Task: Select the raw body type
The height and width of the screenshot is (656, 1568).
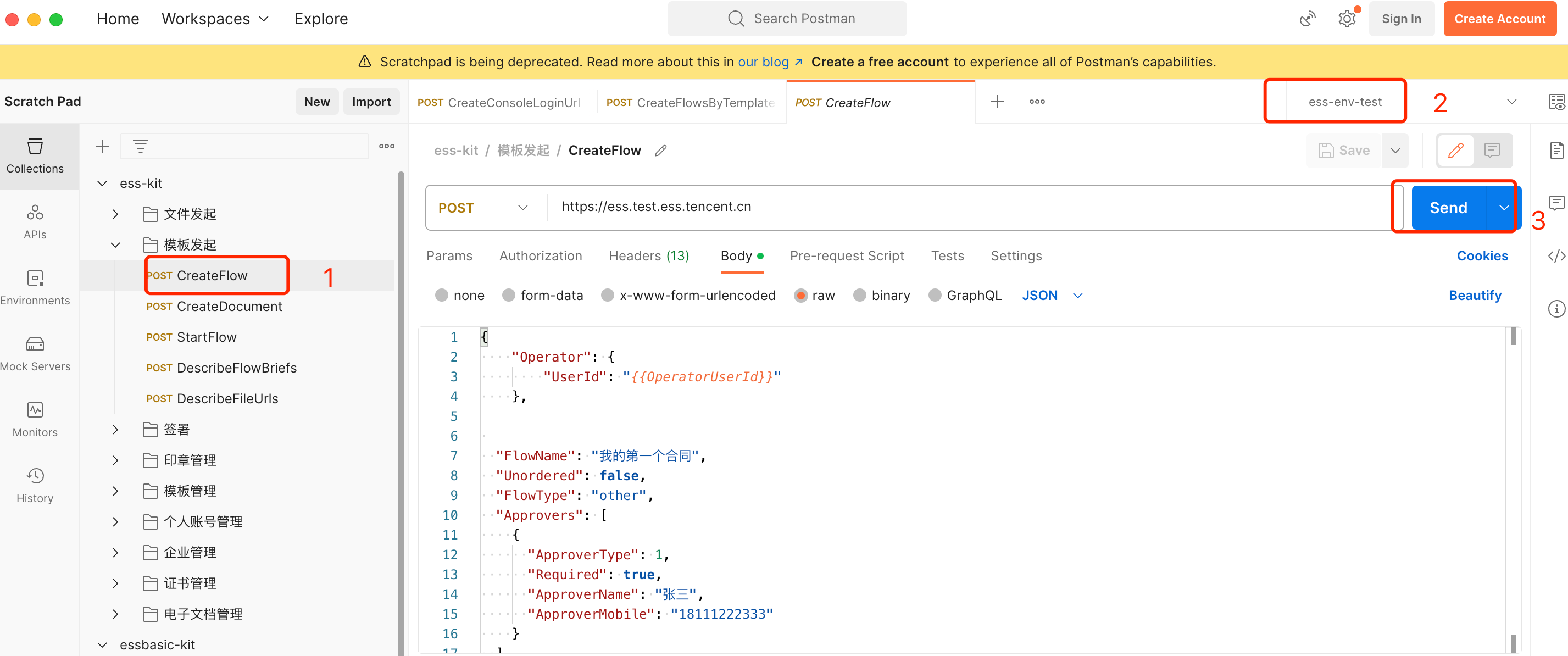Action: coord(800,295)
